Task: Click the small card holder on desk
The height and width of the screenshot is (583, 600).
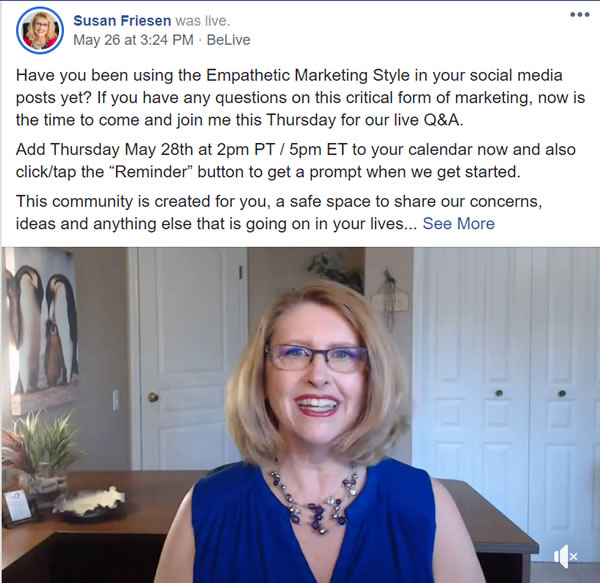Action: (18, 506)
